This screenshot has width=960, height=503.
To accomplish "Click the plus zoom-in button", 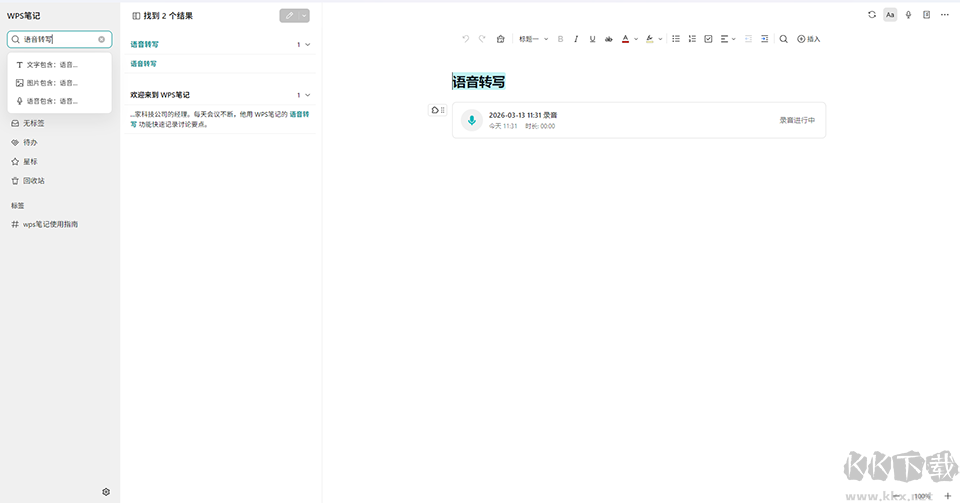I will (948, 496).
